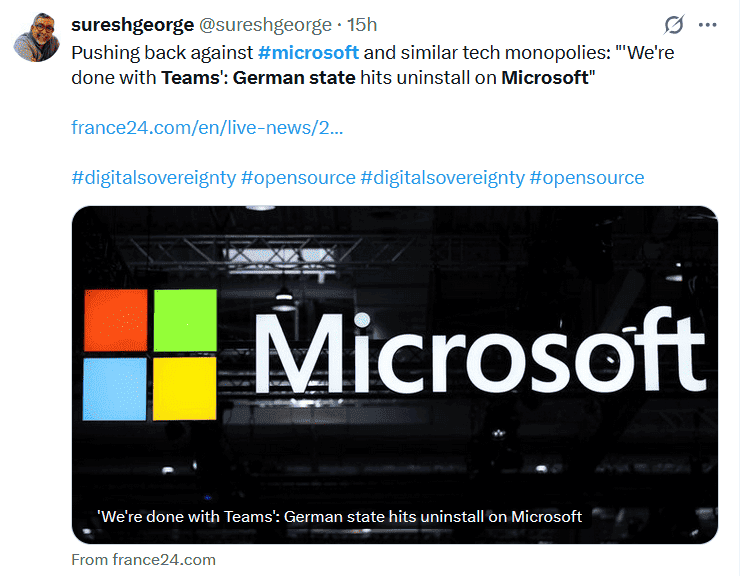
Task: Click the tweet text starting 'Pushing back against'
Action: click(160, 51)
